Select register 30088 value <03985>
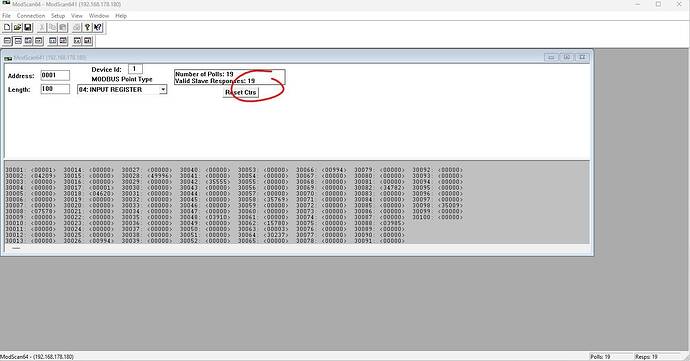Image resolution: width=690 pixels, height=361 pixels. pyautogui.click(x=392, y=223)
